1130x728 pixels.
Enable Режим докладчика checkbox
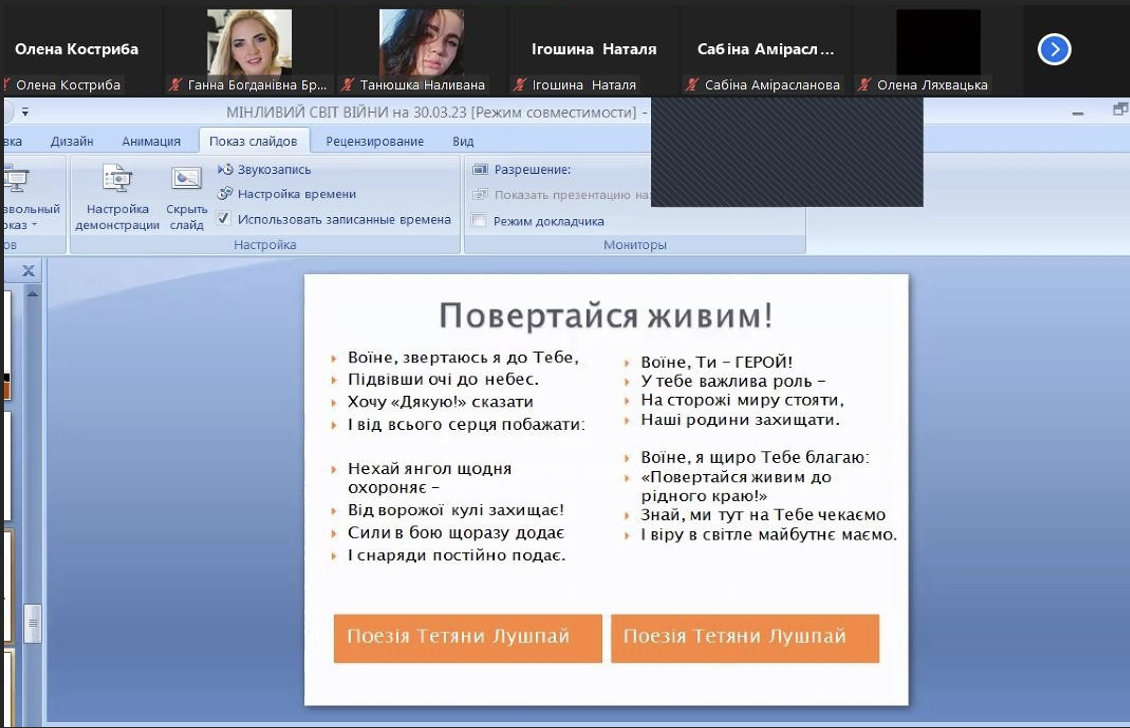pyautogui.click(x=479, y=221)
